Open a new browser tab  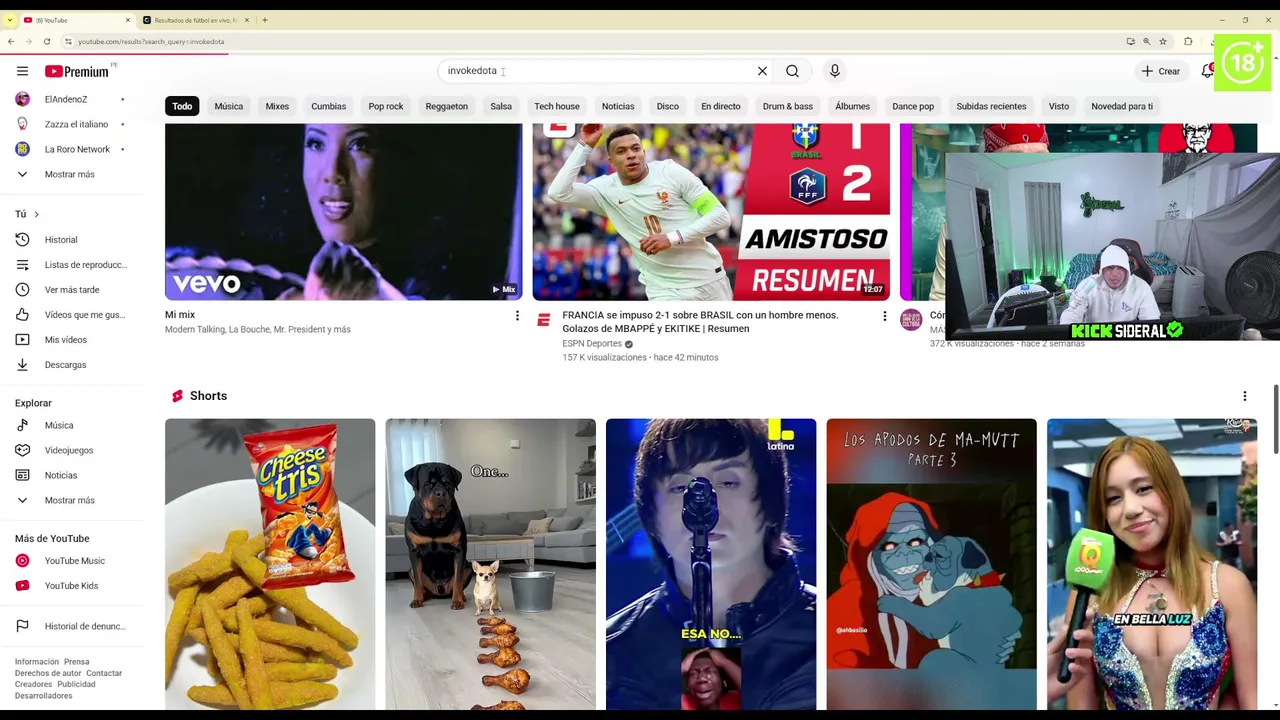pos(264,20)
